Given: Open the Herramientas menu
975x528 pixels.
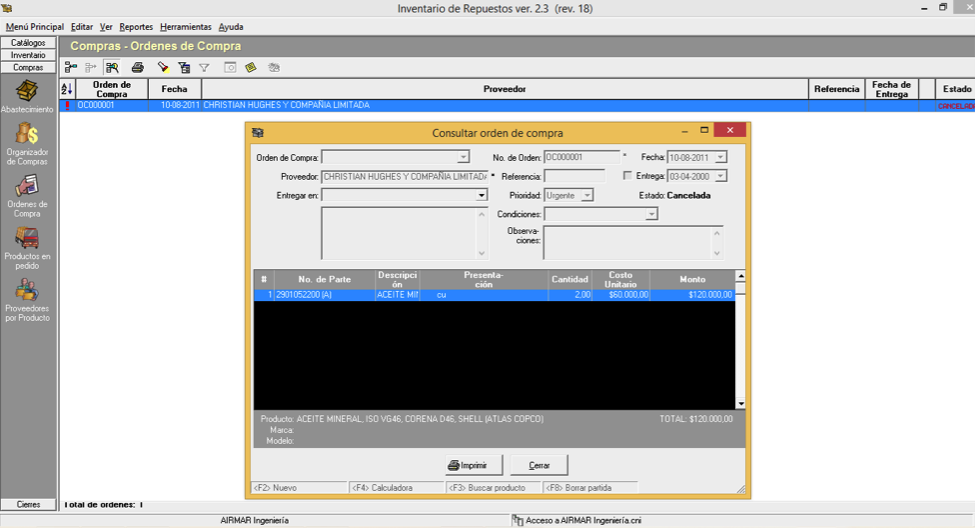Looking at the screenshot, I should click(185, 27).
